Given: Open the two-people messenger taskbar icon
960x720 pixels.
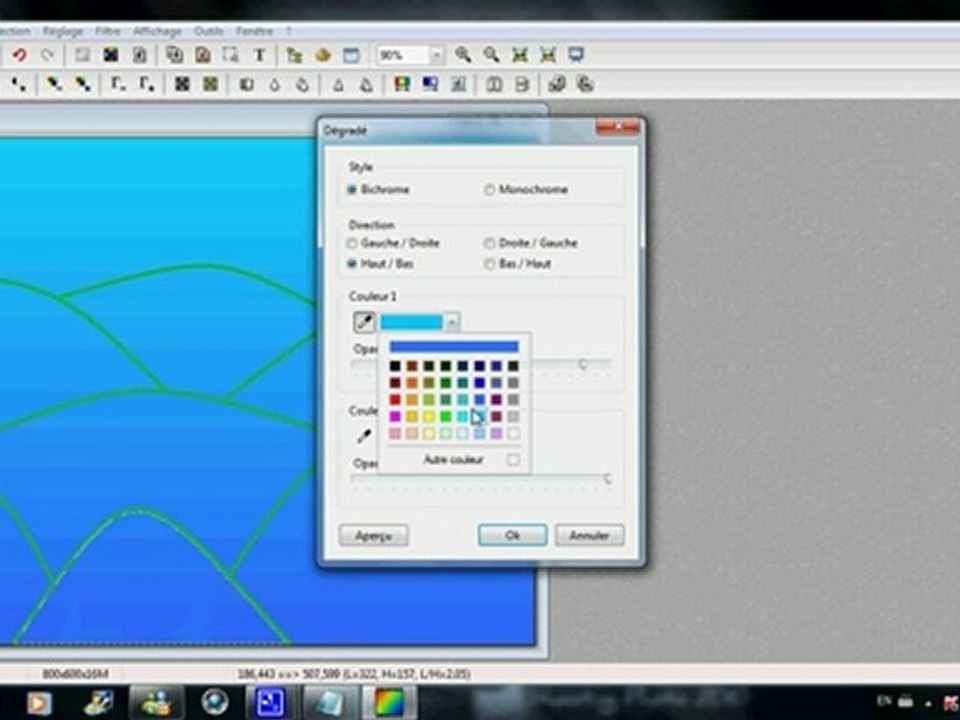Looking at the screenshot, I should click(x=157, y=703).
